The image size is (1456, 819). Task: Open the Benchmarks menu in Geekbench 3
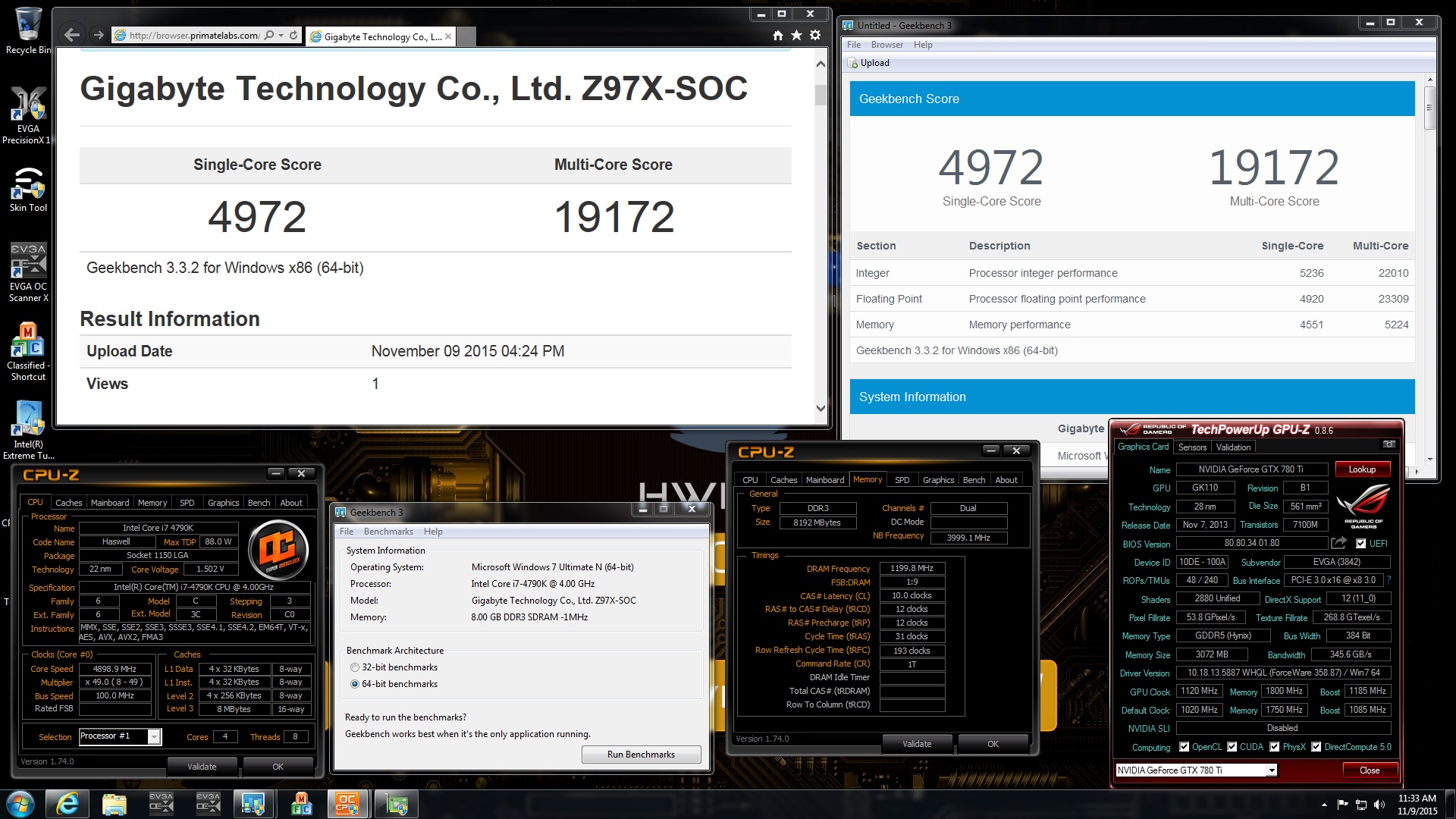[x=388, y=532]
